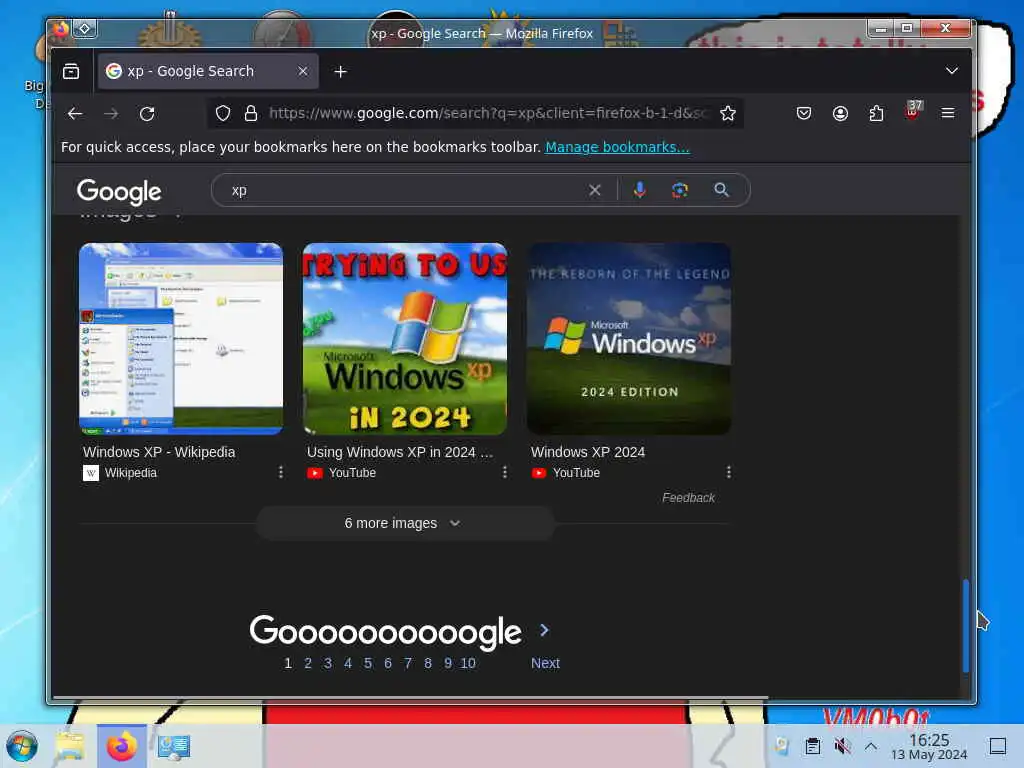The width and height of the screenshot is (1024, 768).
Task: Click the Google search box containing xp
Action: [x=405, y=190]
